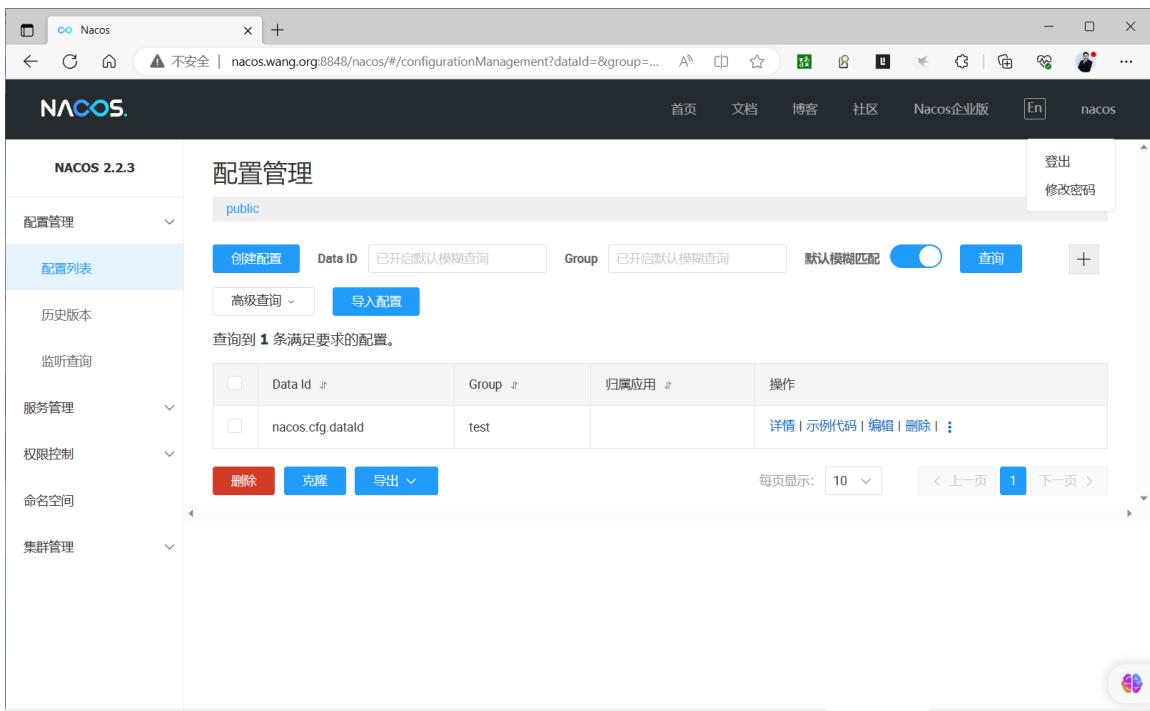Image resolution: width=1150 pixels, height=711 pixels.
Task: Close the Nacos browser tab
Action: [248, 30]
